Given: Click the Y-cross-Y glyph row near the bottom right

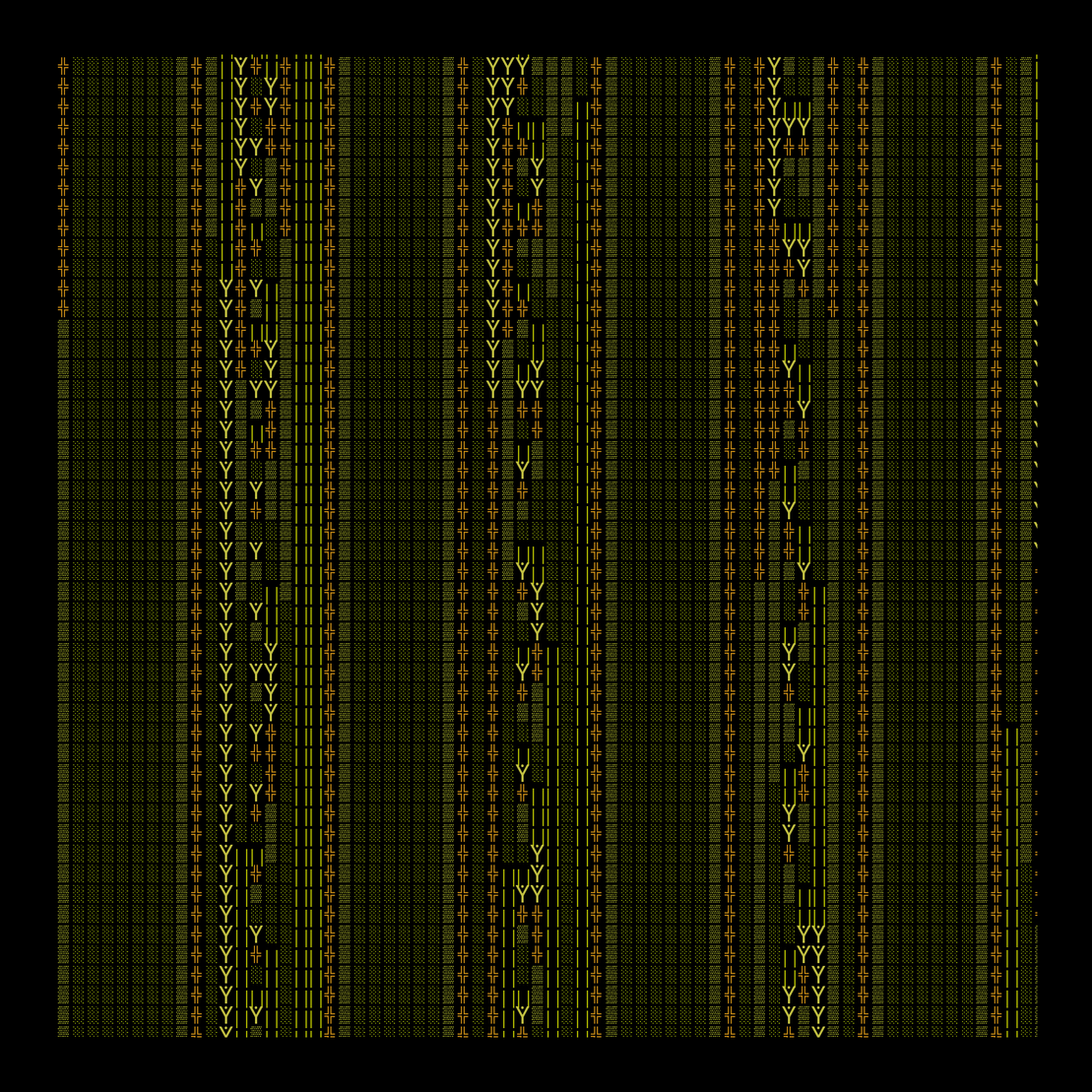Looking at the screenshot, I should (x=804, y=994).
